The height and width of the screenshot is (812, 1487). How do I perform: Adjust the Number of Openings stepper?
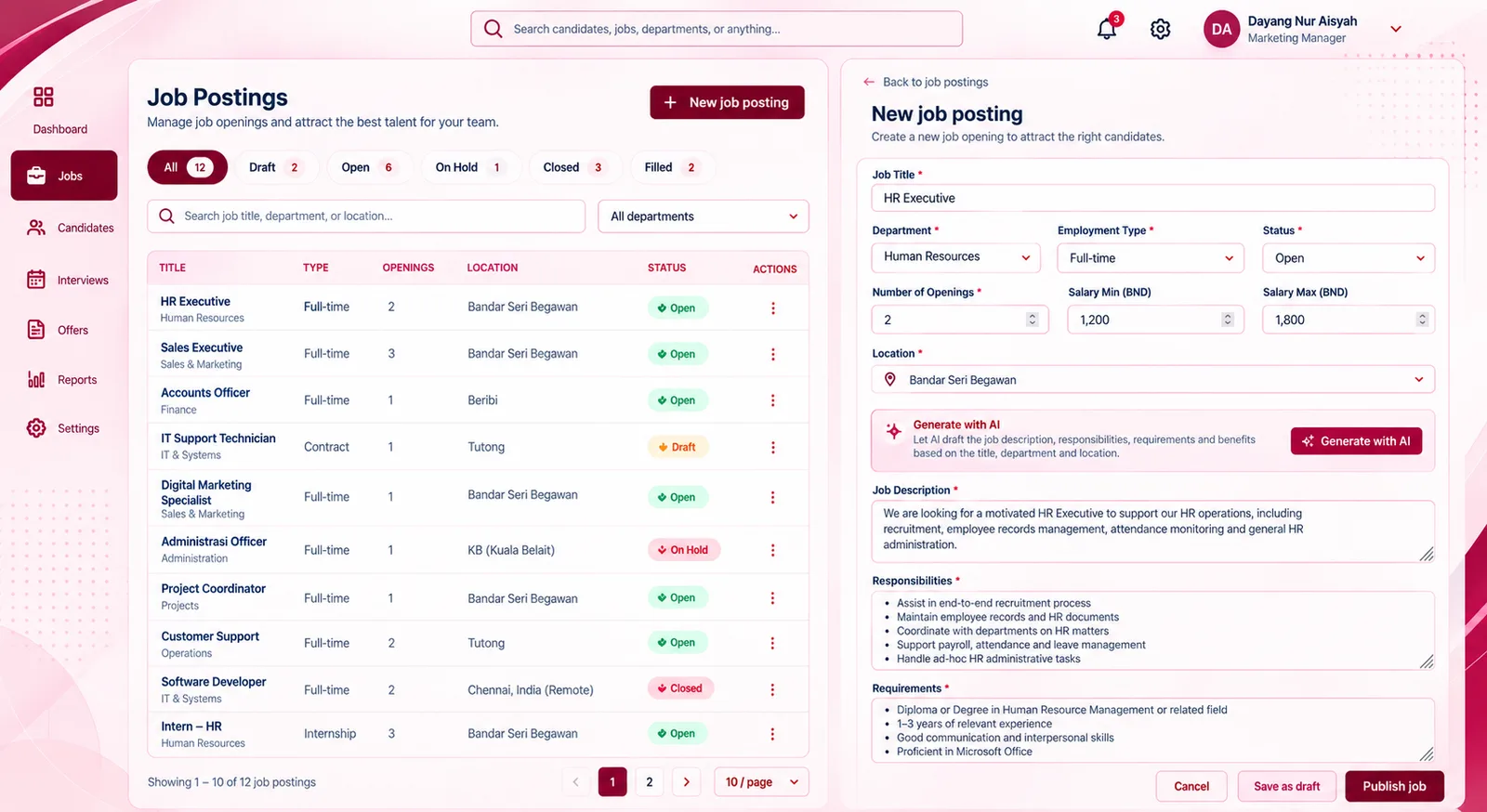point(1032,320)
